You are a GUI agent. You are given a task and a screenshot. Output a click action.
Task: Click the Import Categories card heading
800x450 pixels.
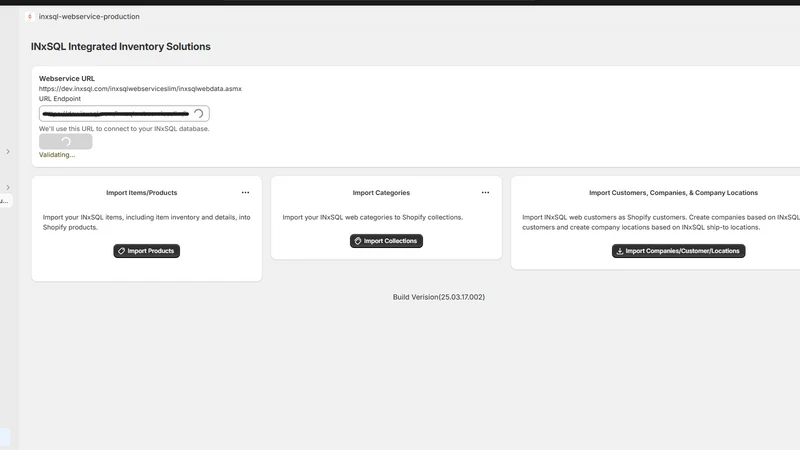(381, 193)
